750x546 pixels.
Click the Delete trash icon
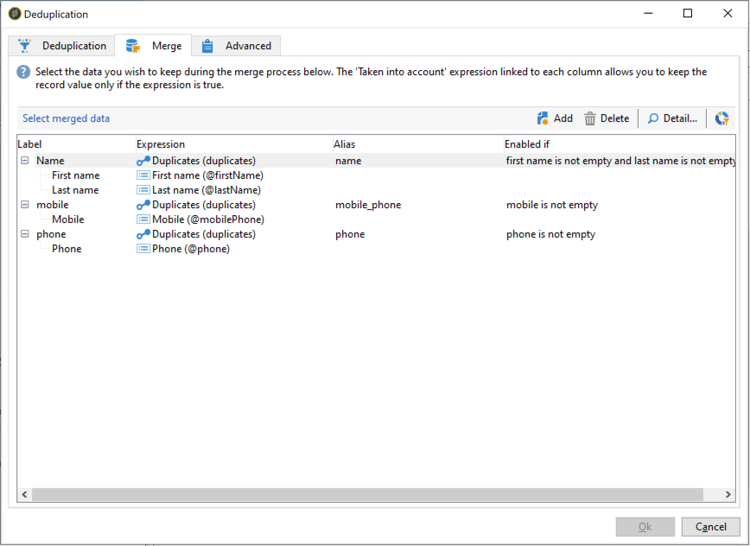(590, 118)
